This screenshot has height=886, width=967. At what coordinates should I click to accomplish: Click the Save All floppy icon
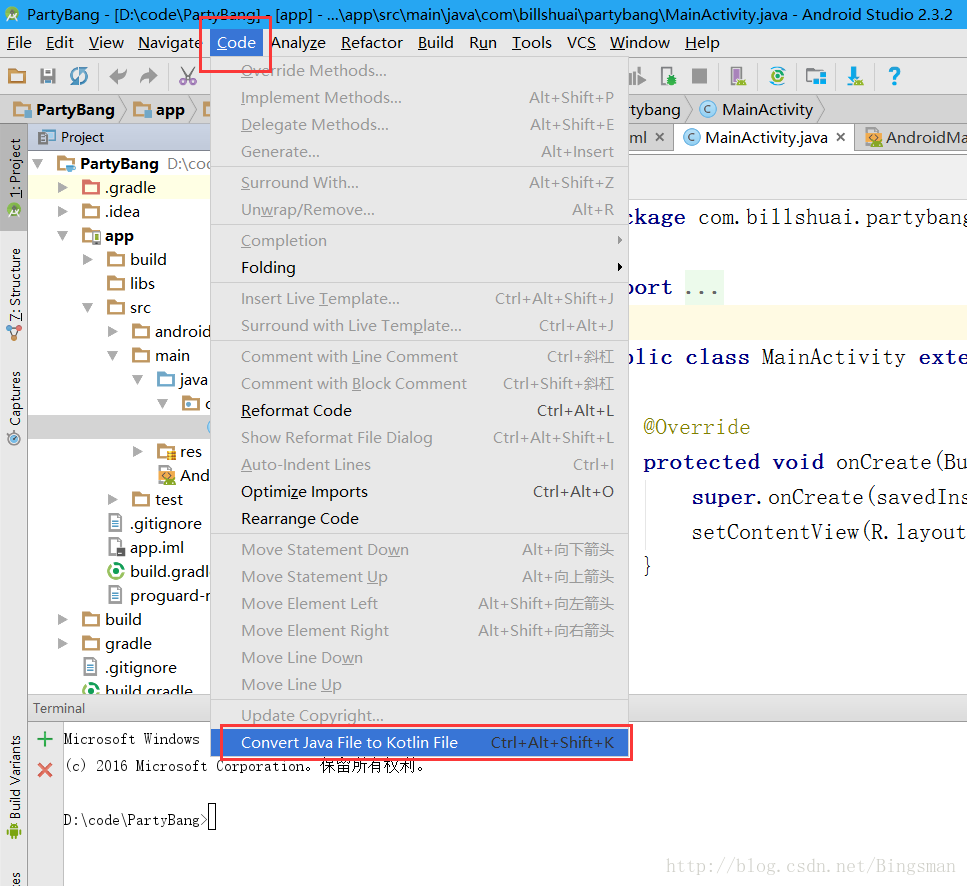click(47, 76)
